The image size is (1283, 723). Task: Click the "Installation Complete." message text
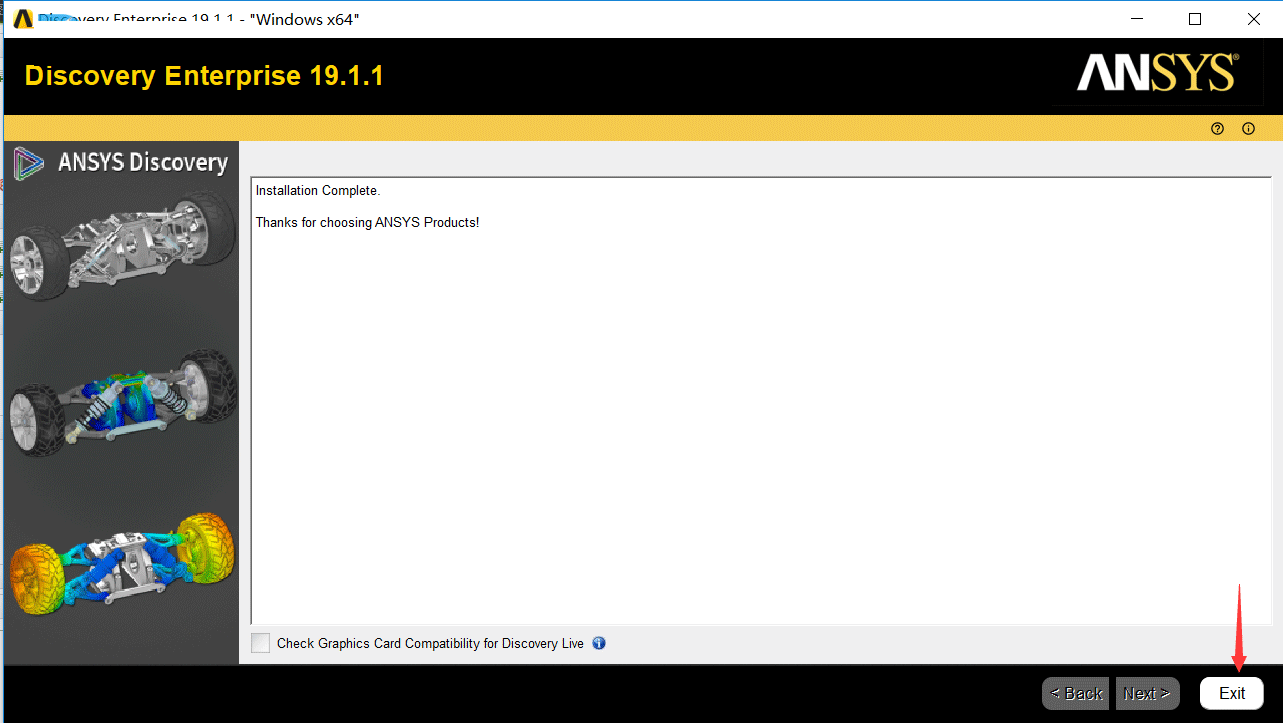pyautogui.click(x=318, y=190)
